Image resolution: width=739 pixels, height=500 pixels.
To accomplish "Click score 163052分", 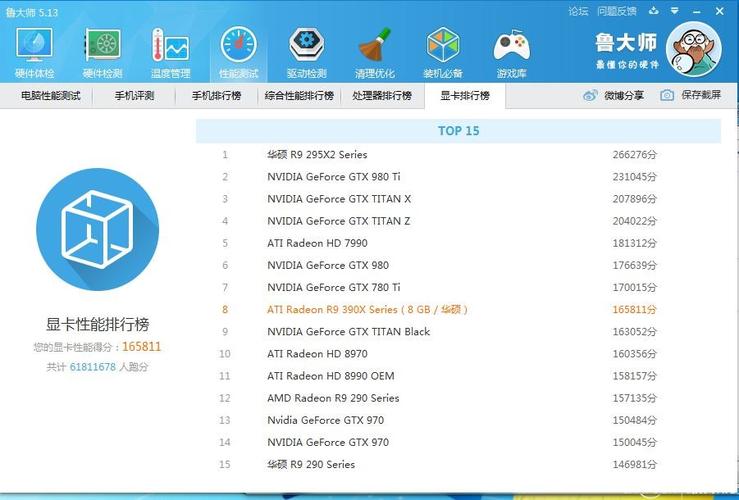I will point(634,332).
